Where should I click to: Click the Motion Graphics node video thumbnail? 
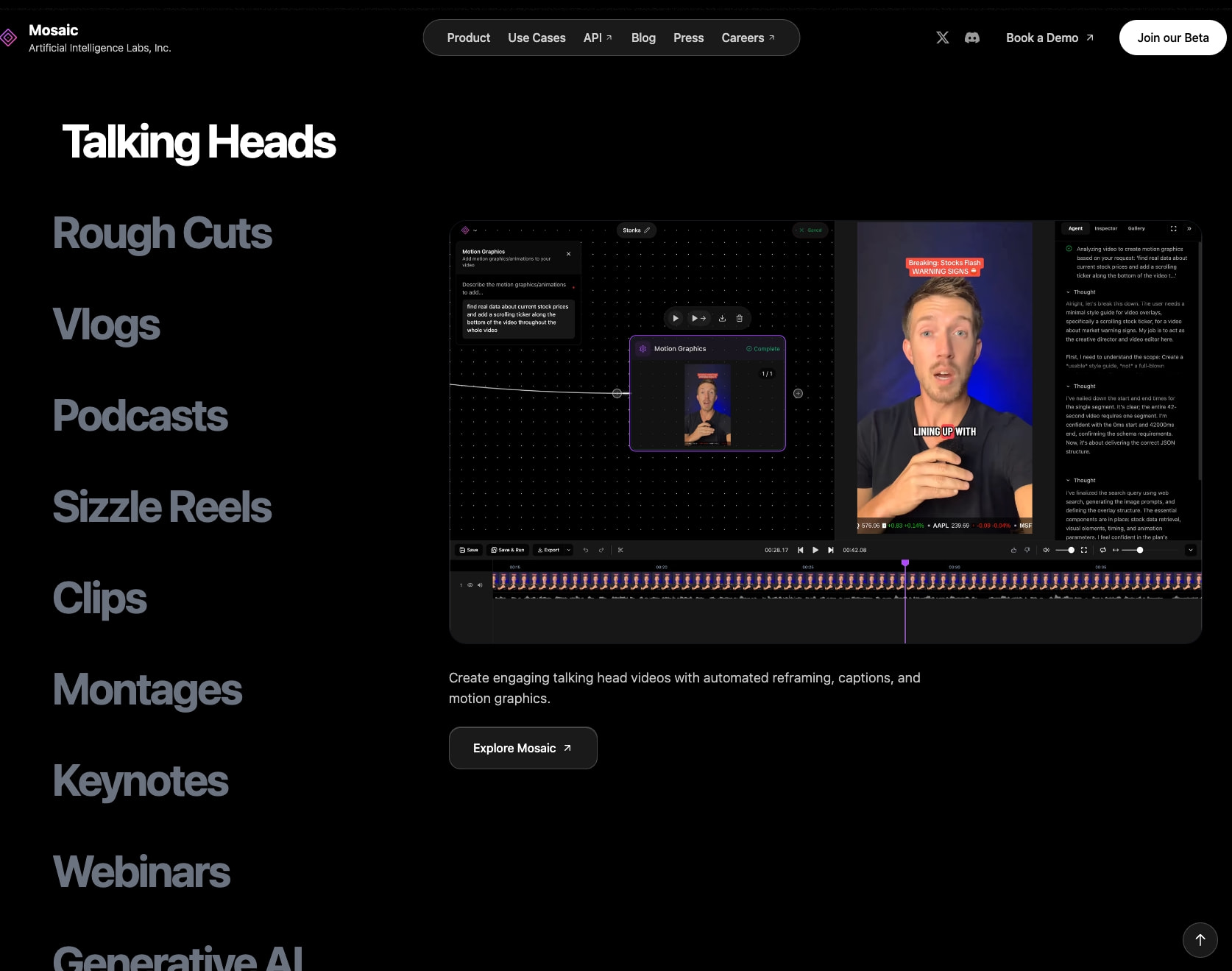pos(707,406)
